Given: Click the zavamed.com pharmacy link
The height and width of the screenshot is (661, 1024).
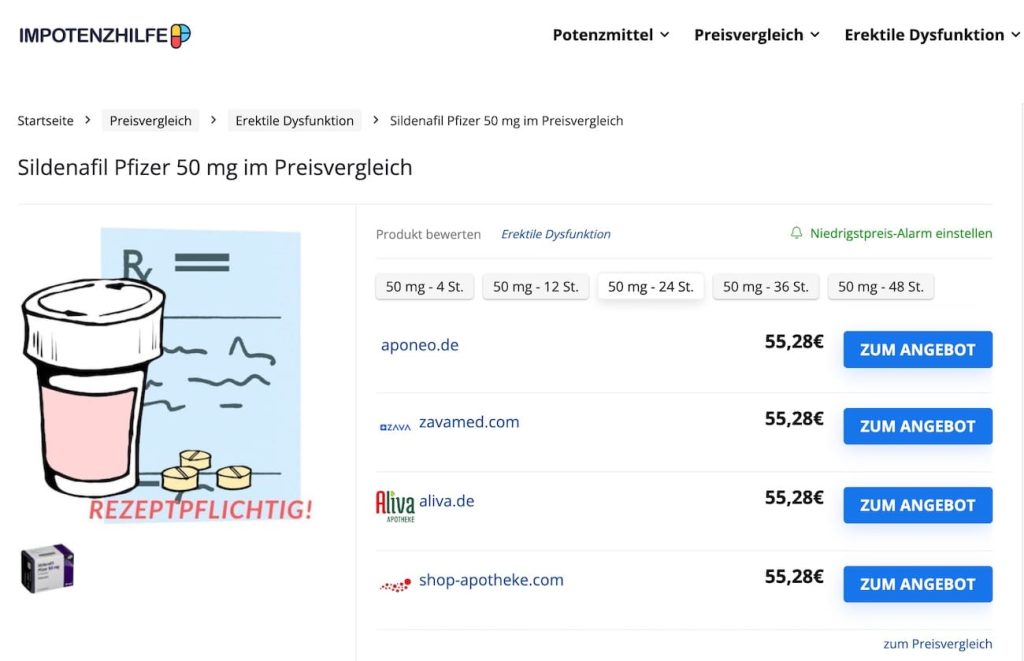Looking at the screenshot, I should pyautogui.click(x=469, y=421).
